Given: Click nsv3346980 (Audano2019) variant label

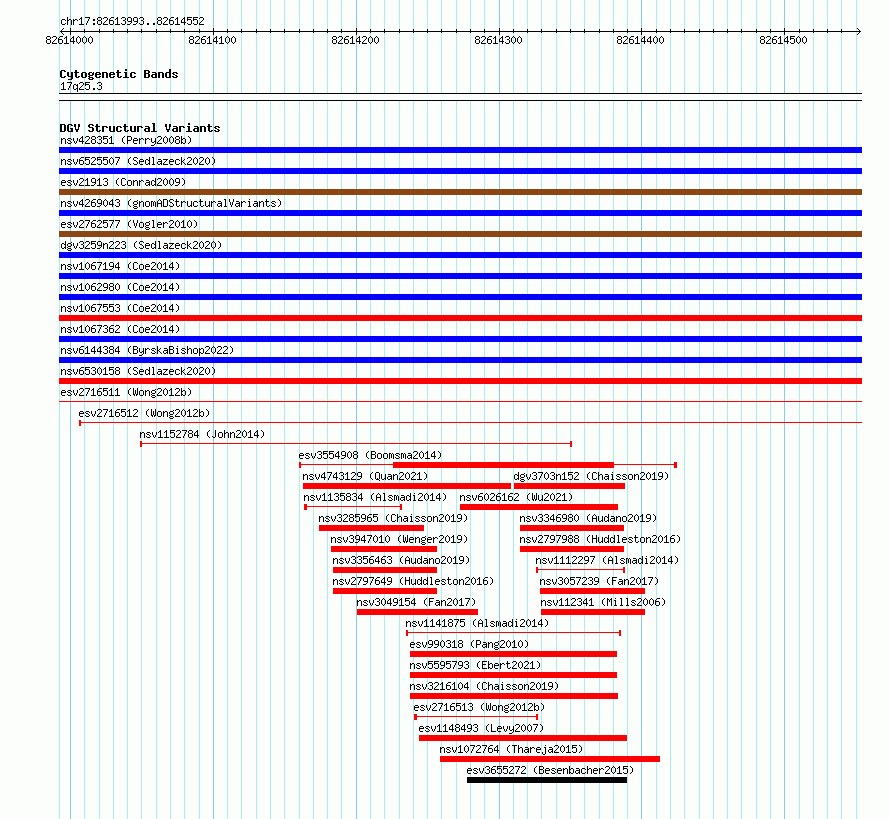Looking at the screenshot, I should (588, 518).
